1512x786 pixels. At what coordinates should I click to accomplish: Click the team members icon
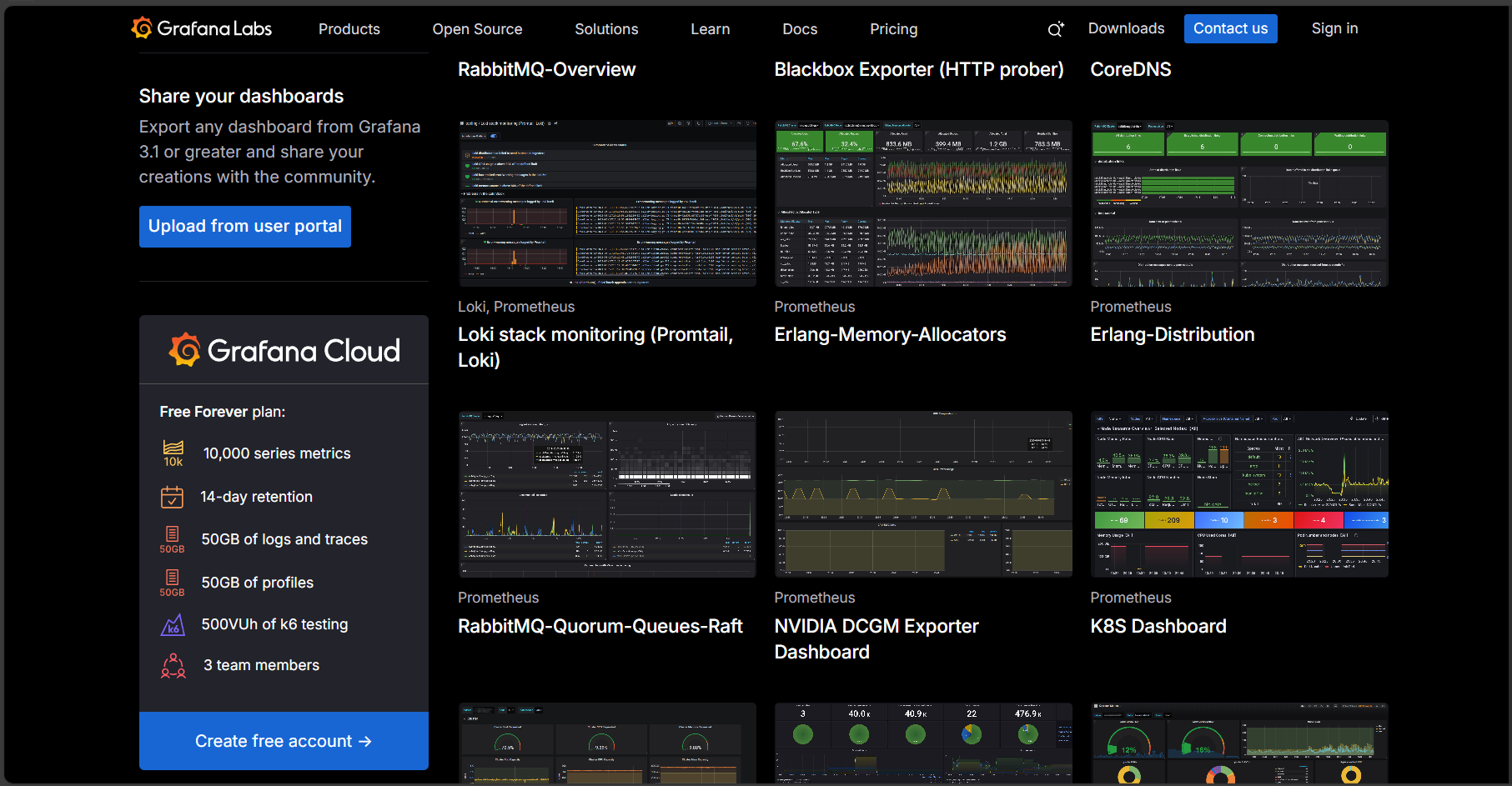tap(173, 665)
